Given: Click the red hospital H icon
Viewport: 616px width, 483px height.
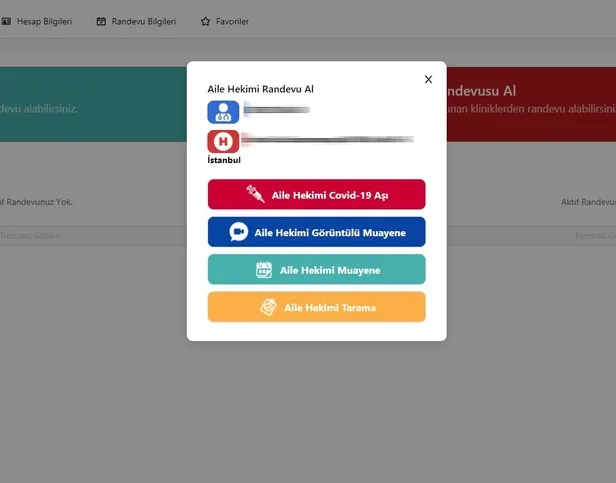Looking at the screenshot, I should pyautogui.click(x=223, y=141).
